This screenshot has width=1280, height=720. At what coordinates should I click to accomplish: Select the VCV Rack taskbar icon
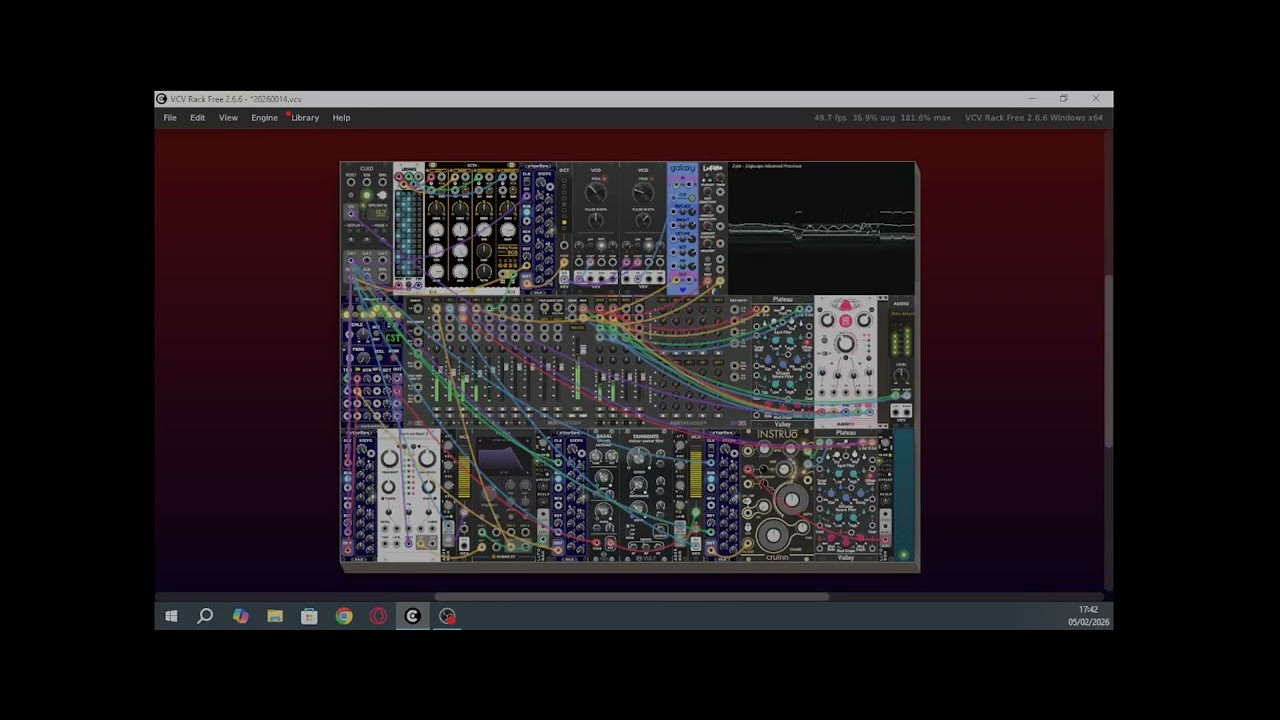click(x=412, y=616)
